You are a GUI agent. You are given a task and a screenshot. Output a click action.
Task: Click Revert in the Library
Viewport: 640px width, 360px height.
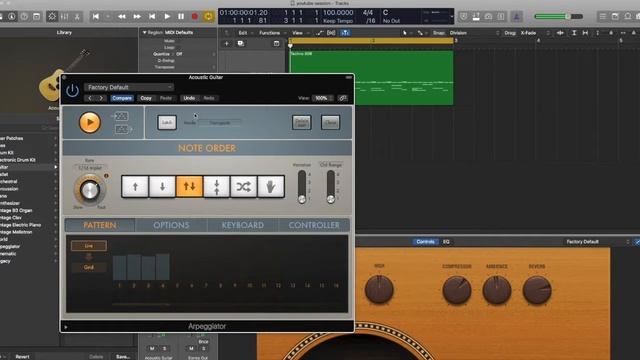click(22, 356)
